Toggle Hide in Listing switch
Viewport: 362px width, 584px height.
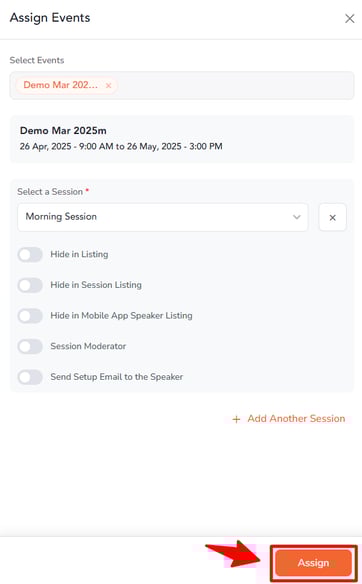(x=30, y=255)
